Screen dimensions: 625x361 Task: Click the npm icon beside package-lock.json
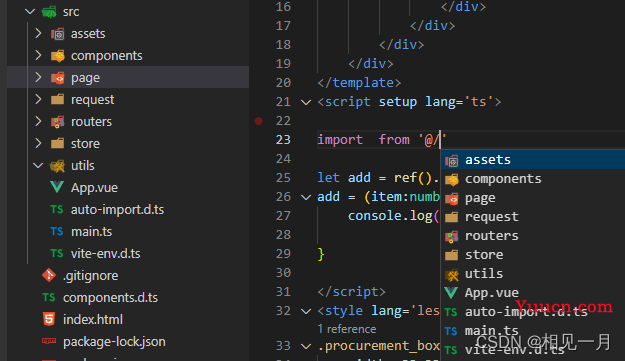(49, 341)
